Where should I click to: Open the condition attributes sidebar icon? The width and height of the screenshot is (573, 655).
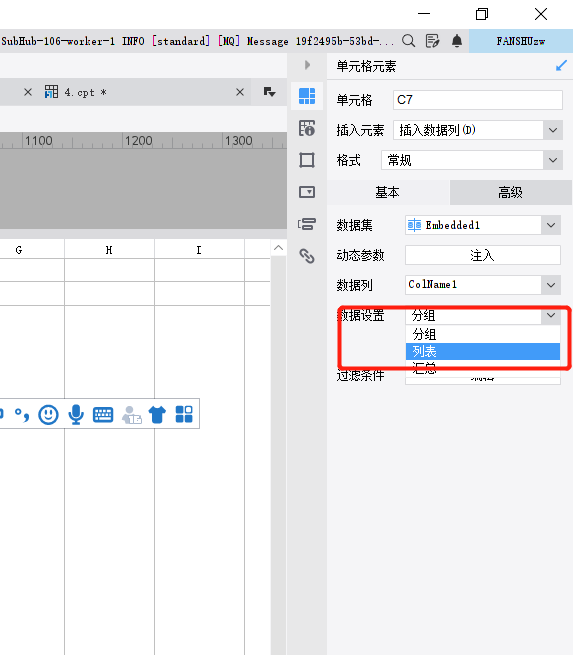point(307,224)
